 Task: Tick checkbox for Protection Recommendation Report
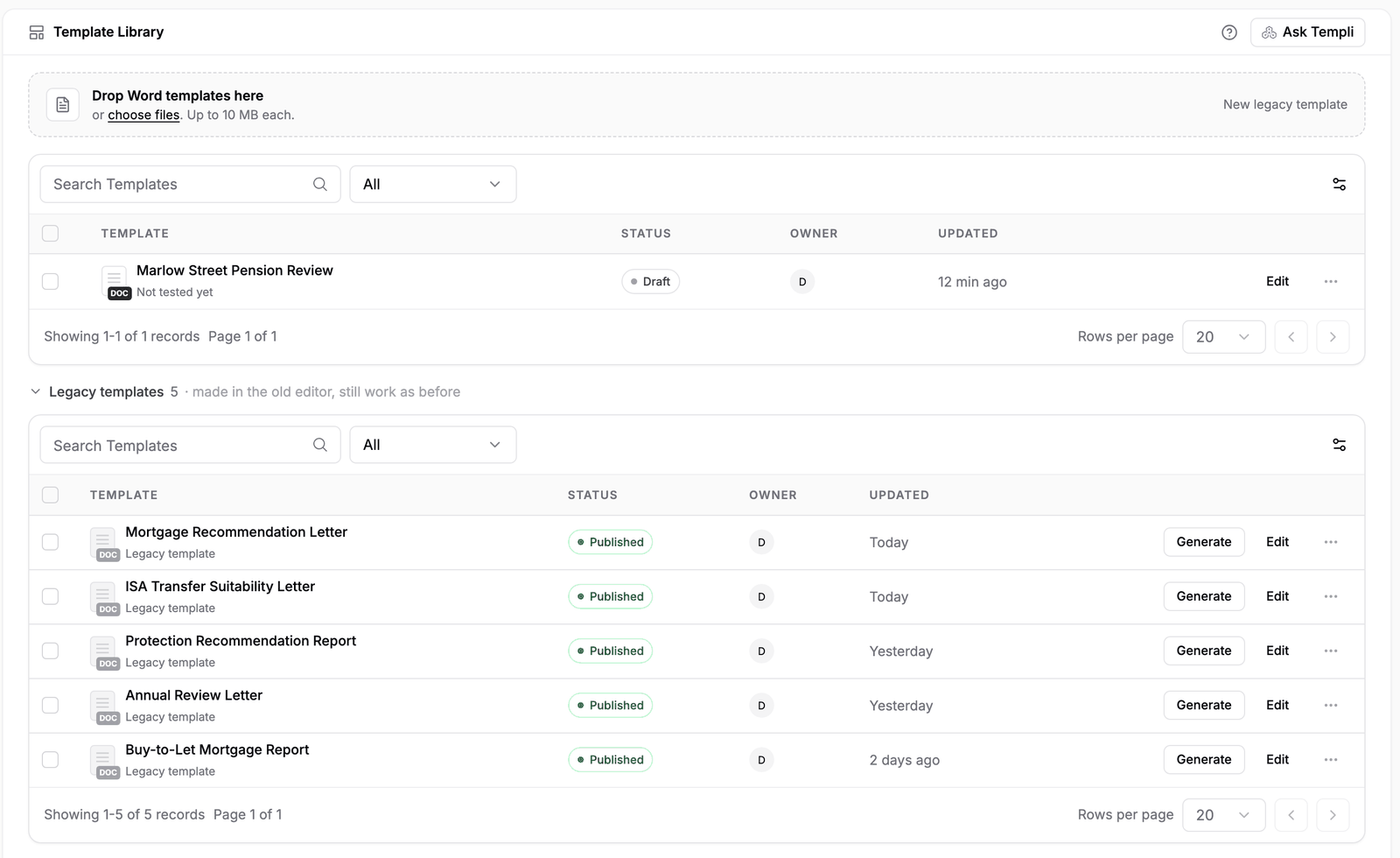51,651
